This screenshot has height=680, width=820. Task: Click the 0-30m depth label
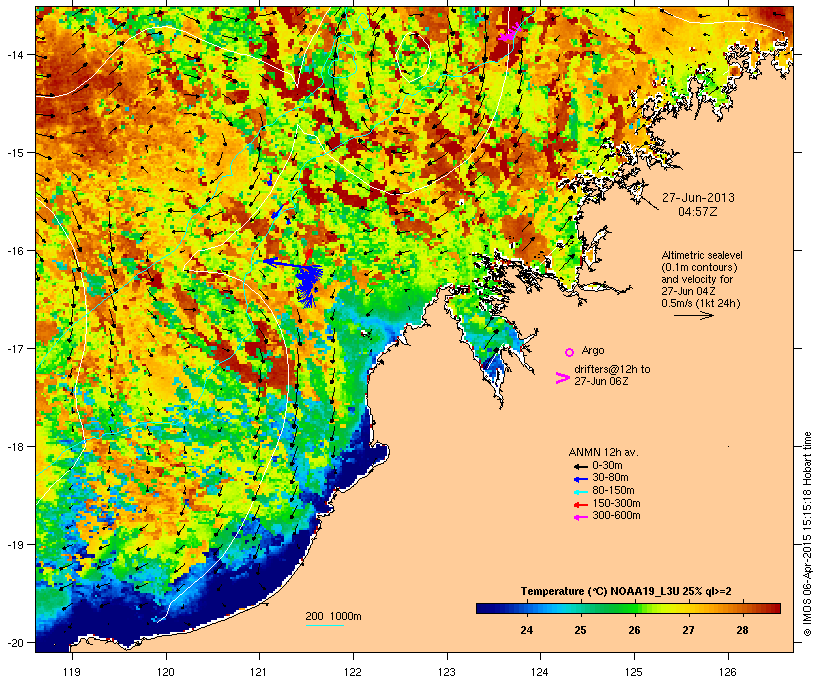(x=607, y=466)
